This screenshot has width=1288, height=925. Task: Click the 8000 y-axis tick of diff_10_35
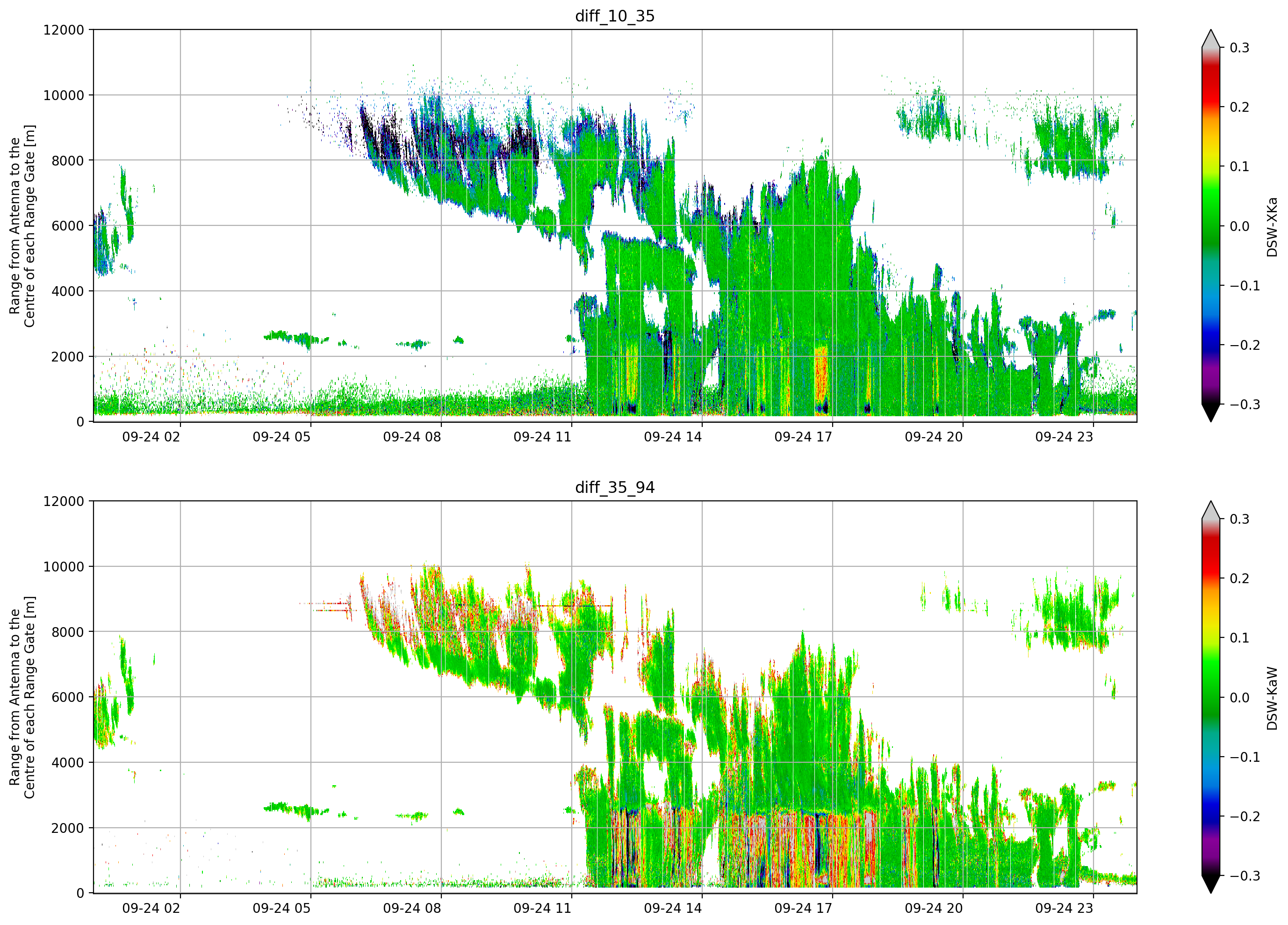(x=68, y=161)
